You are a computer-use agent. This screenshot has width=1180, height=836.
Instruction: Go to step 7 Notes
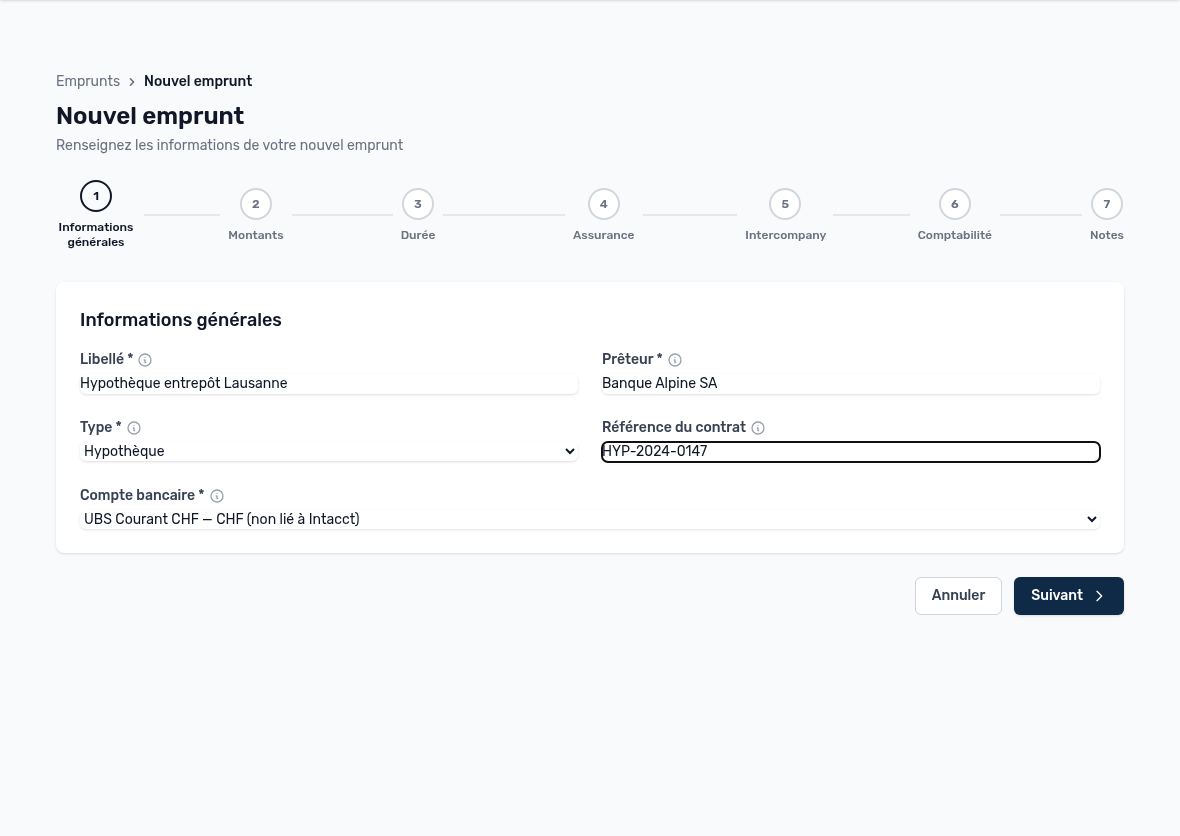click(1106, 215)
